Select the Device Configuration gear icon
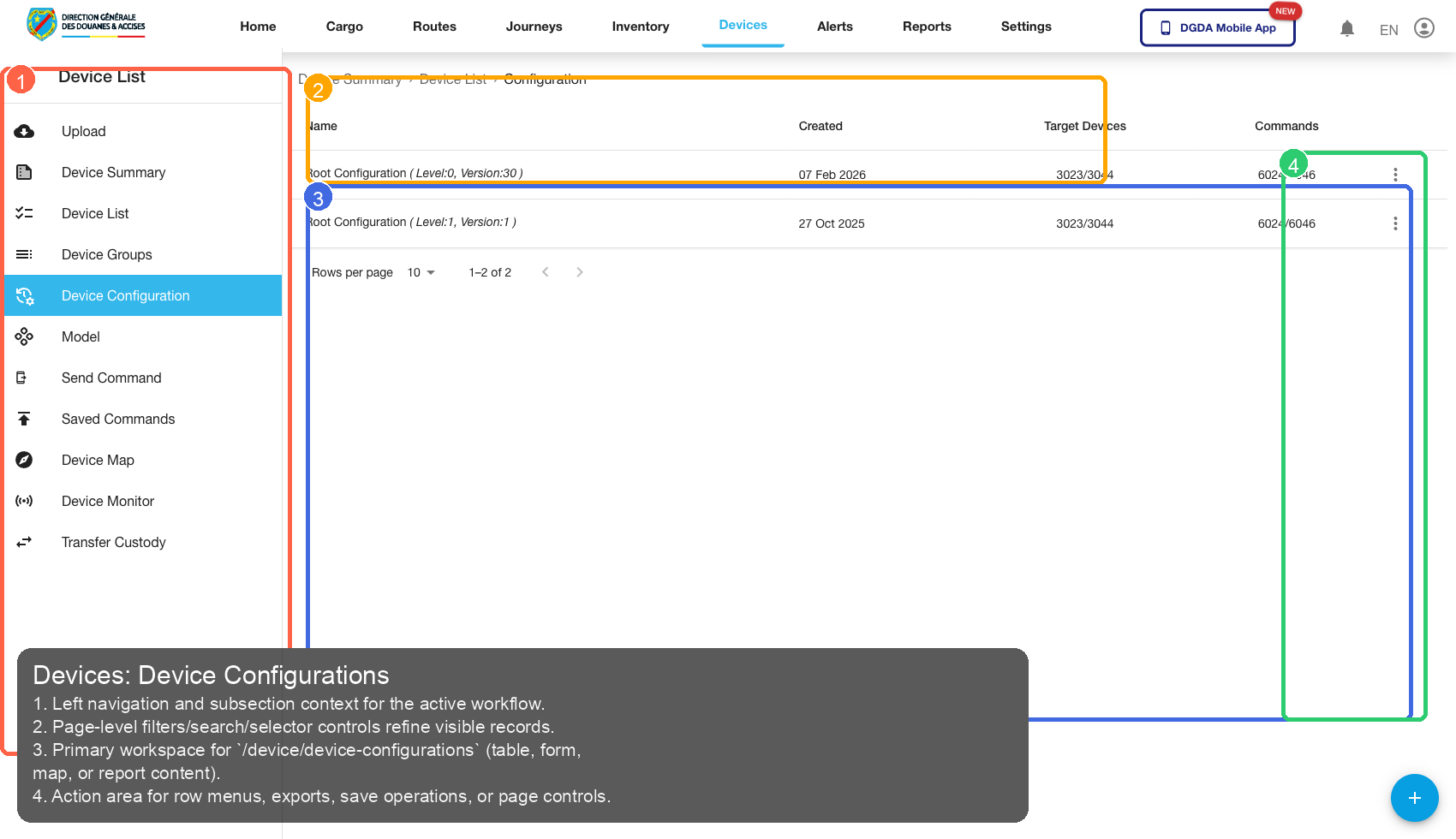 pos(24,295)
